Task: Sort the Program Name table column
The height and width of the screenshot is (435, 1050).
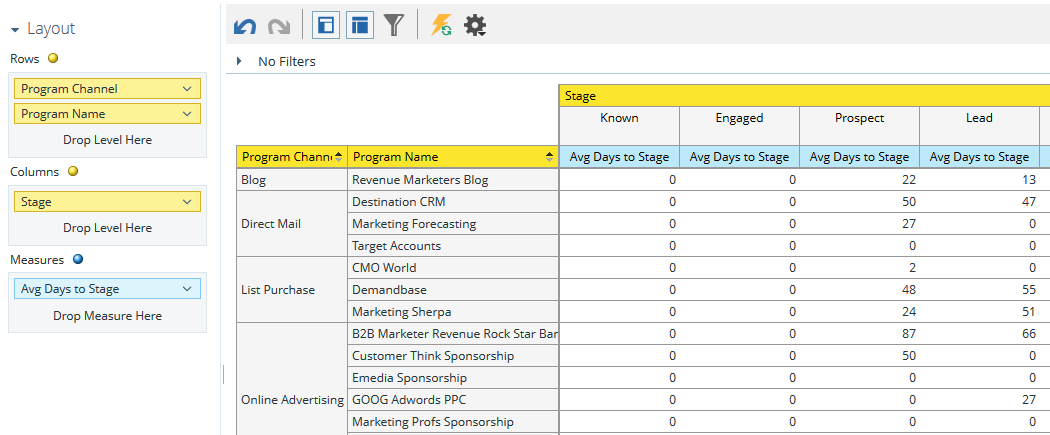Action: 549,157
